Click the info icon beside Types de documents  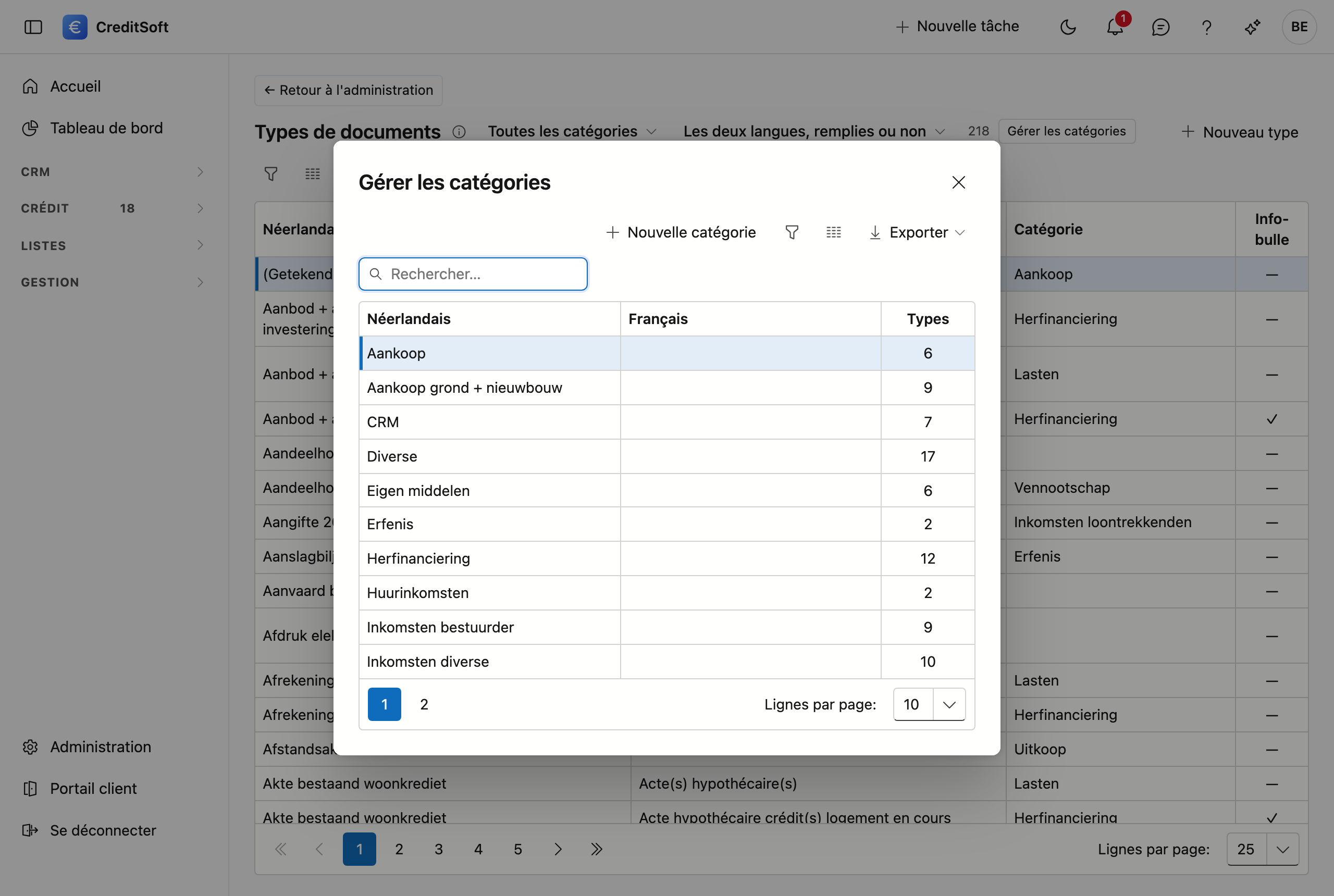coord(459,132)
